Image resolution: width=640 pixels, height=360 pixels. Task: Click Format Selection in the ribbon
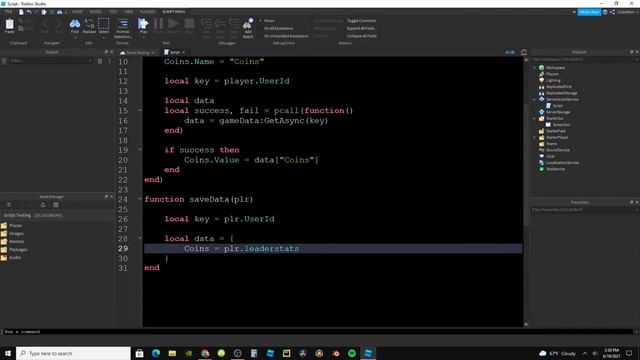(122, 28)
